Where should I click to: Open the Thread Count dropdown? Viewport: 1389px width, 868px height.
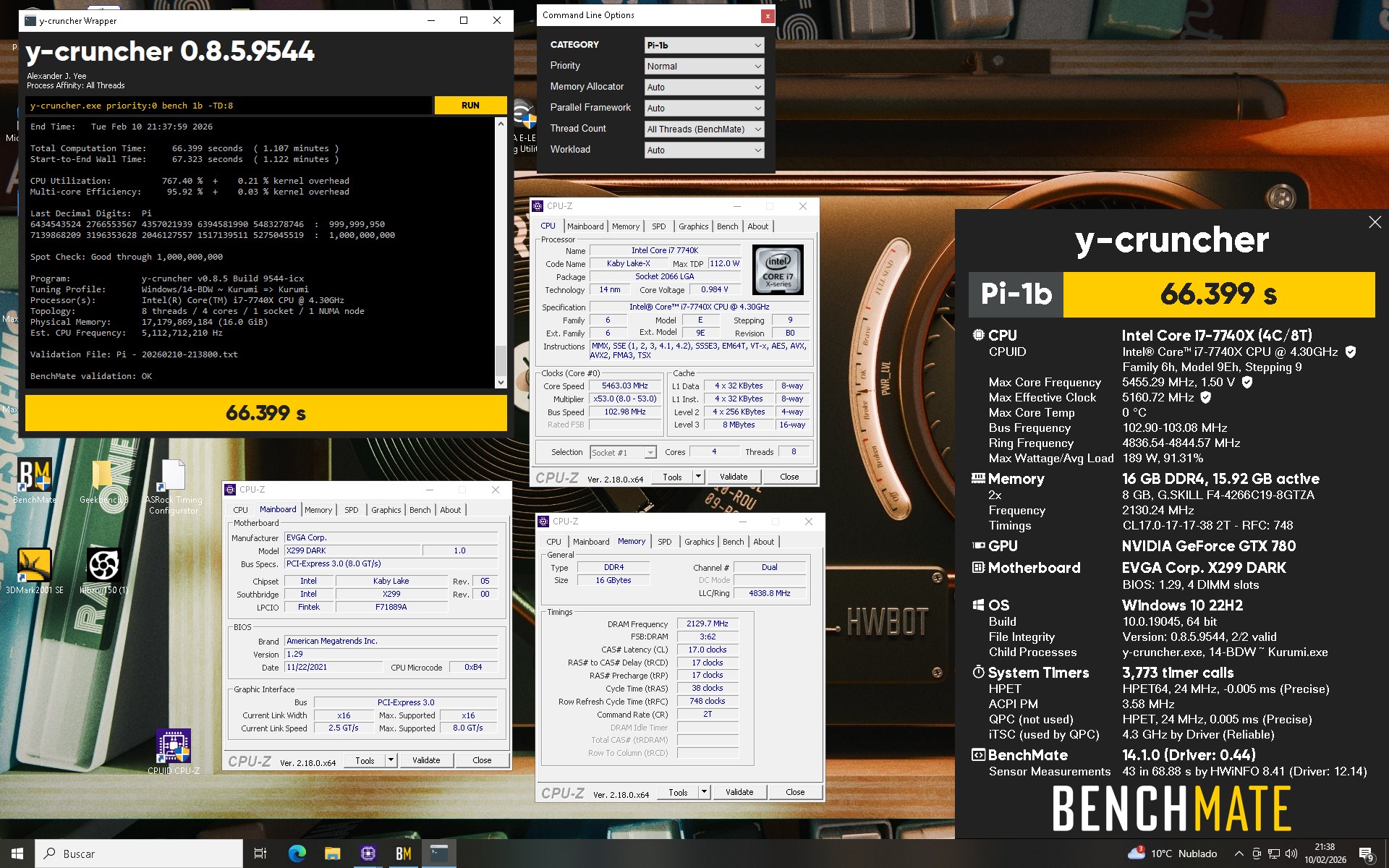[703, 129]
